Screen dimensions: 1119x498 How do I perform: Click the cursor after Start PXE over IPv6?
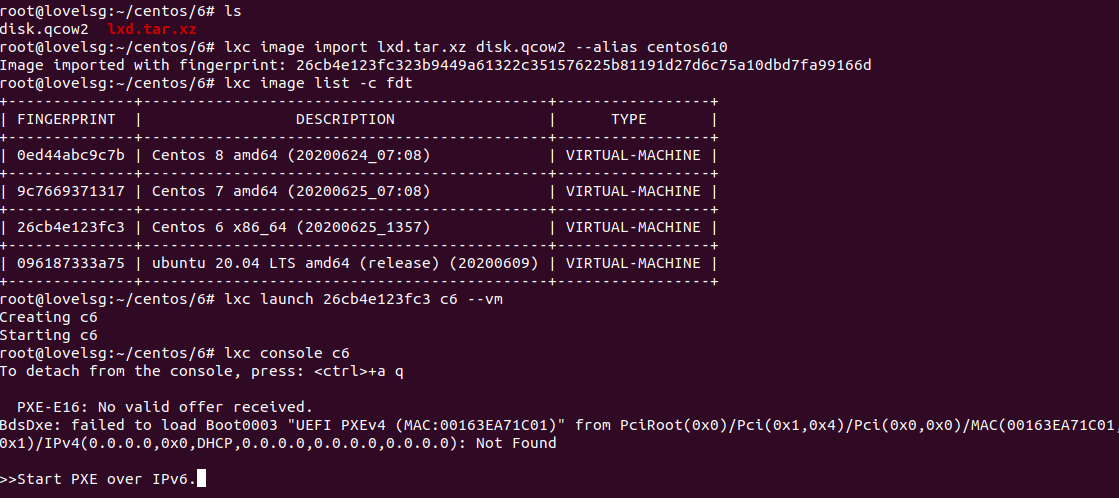[201, 478]
